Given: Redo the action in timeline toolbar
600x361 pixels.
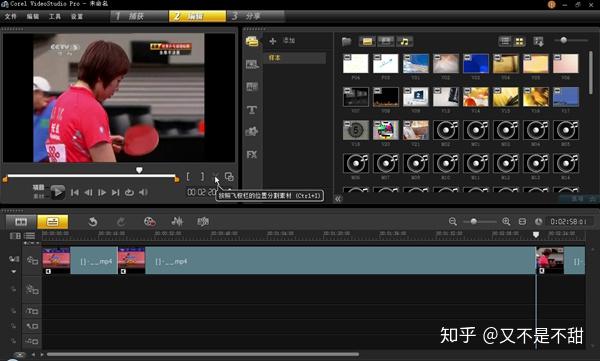Looking at the screenshot, I should pos(121,222).
